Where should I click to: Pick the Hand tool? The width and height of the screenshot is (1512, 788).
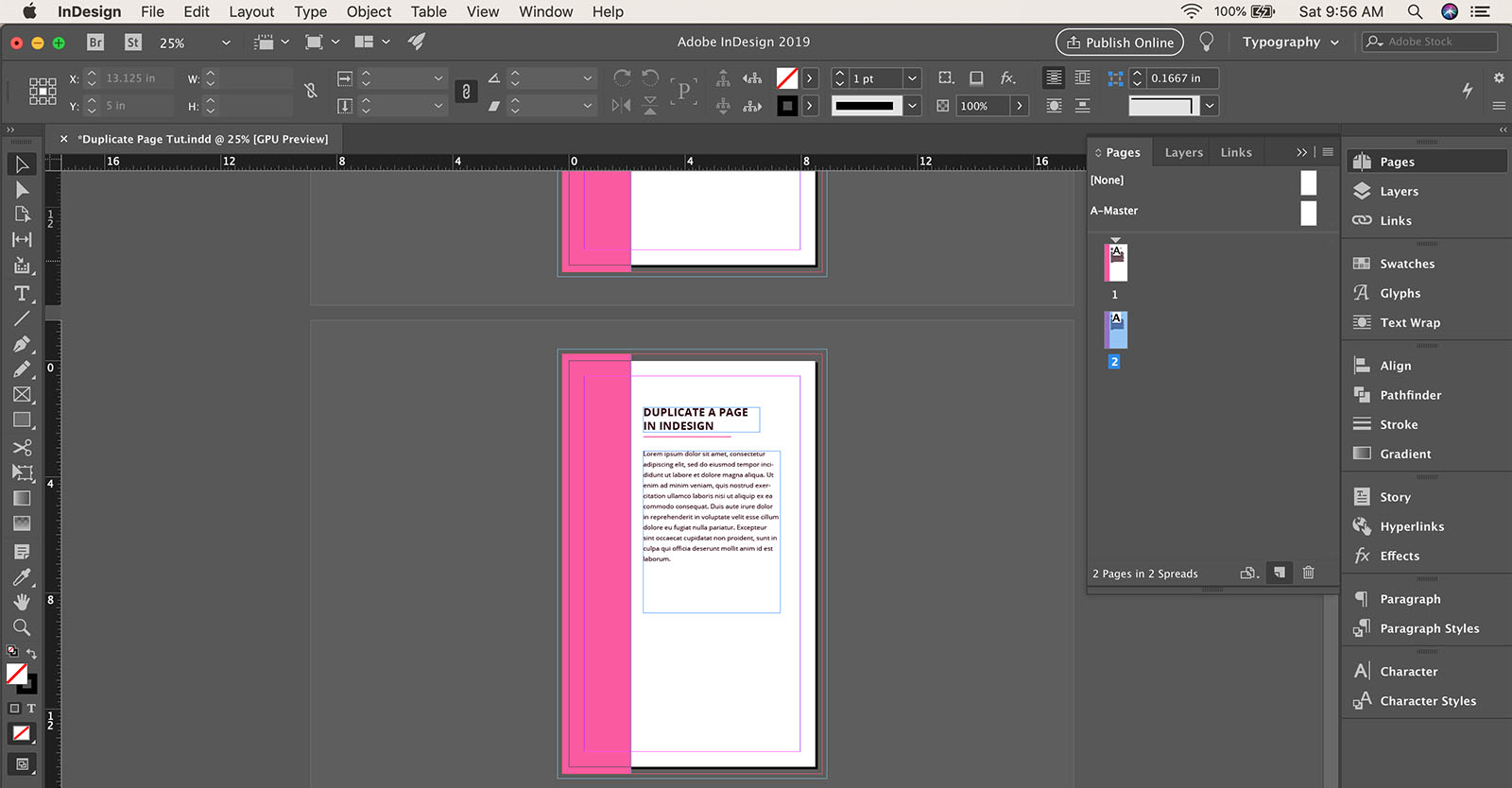coord(22,602)
